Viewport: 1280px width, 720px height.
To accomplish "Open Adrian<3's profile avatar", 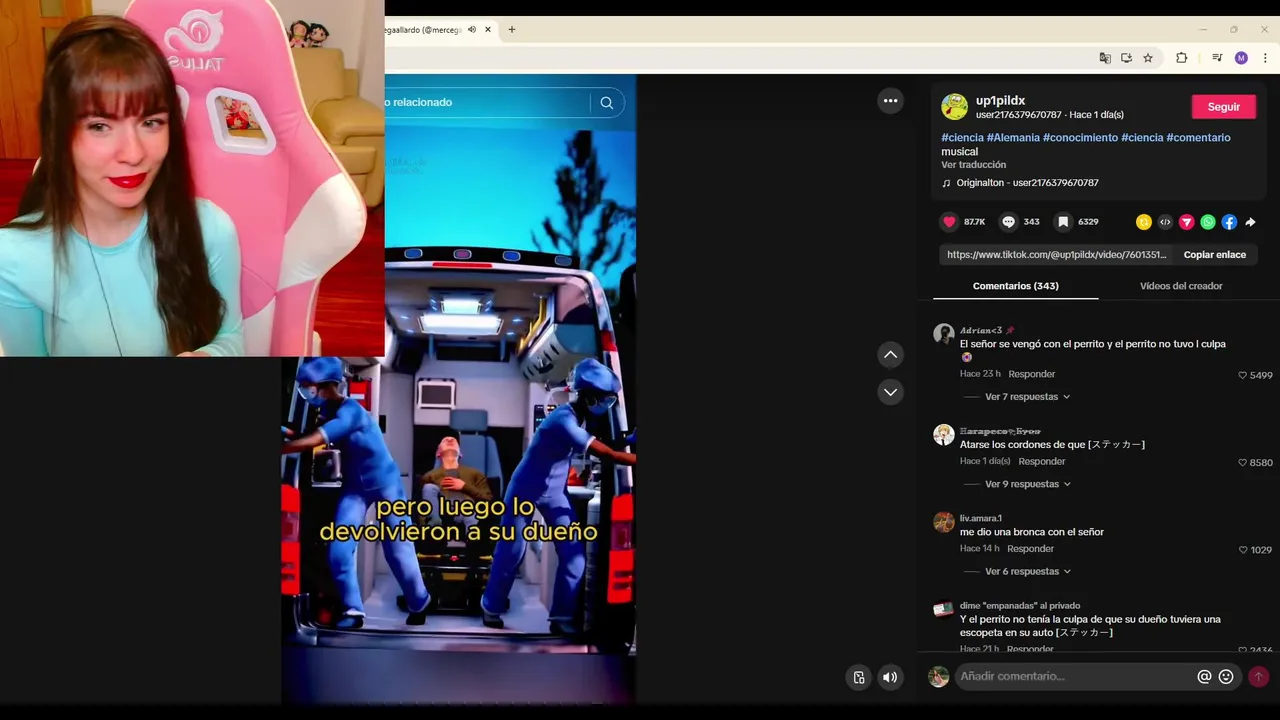I will [x=944, y=334].
